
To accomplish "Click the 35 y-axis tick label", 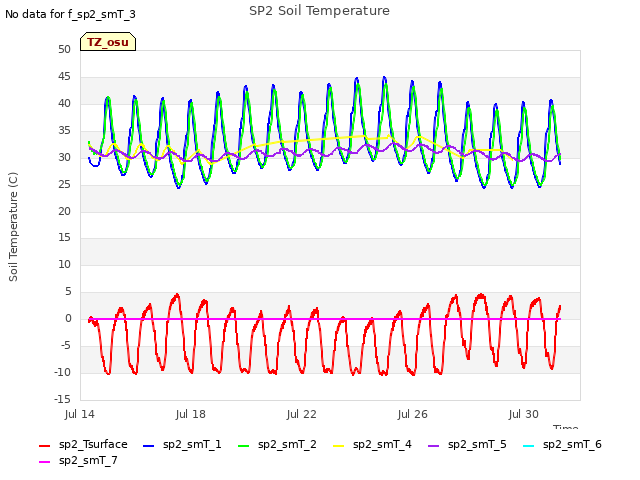I will (x=64, y=131).
